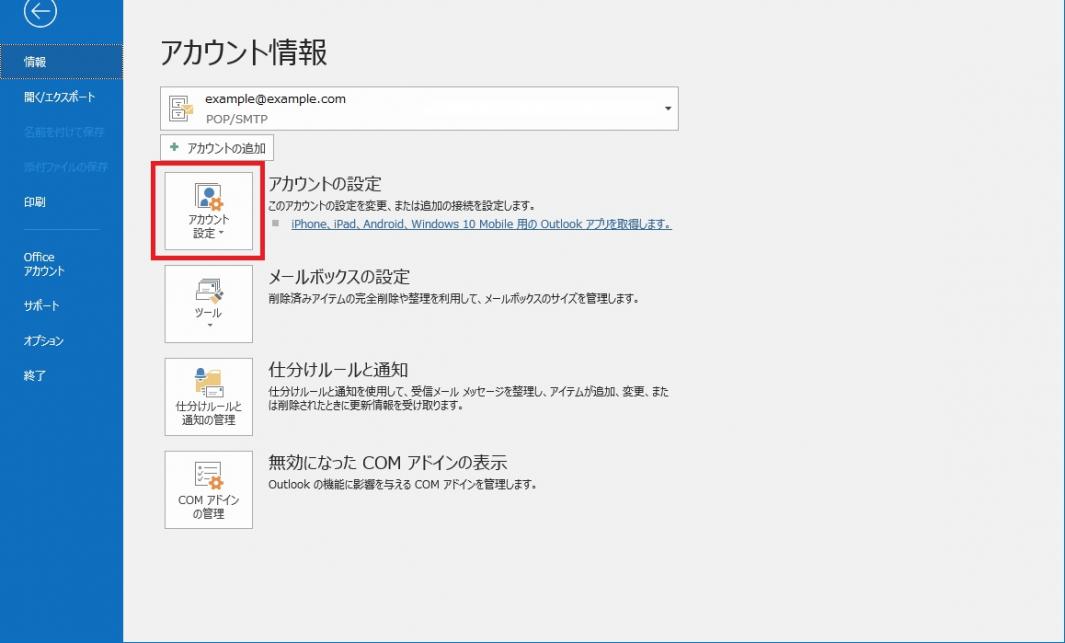Click the mail account icon beside example@example.com
Screen dimensions: 1065x643
181,108
